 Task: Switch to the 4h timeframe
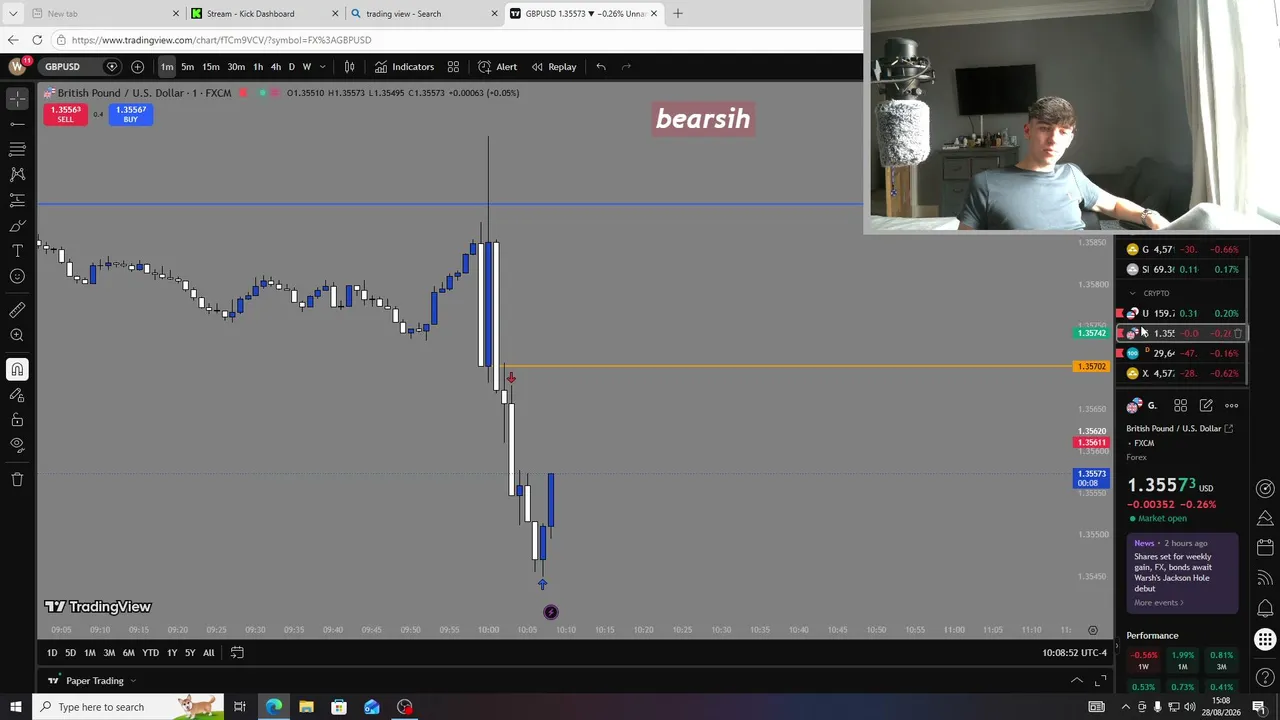tap(275, 67)
